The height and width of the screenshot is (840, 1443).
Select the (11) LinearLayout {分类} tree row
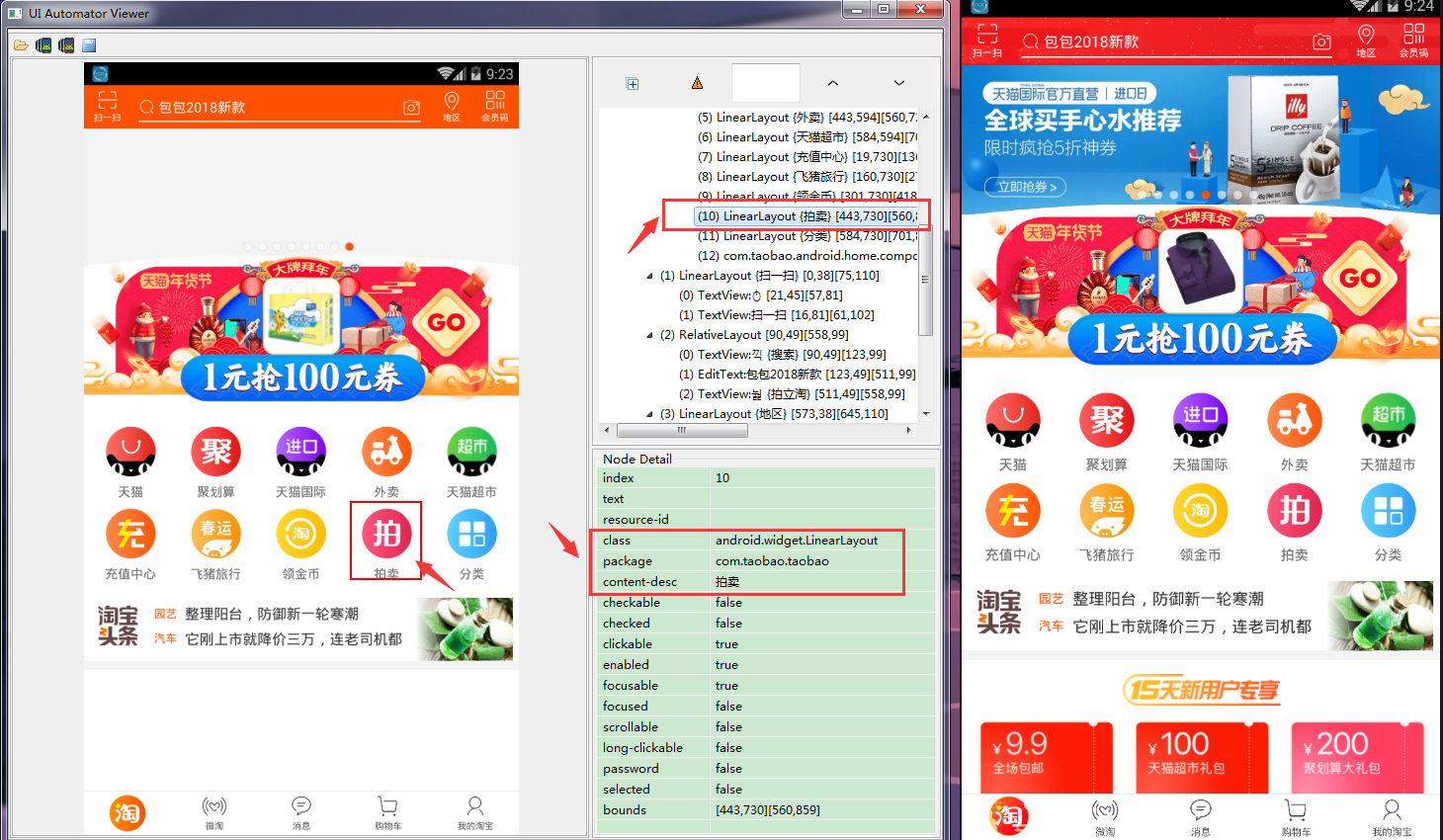(x=806, y=235)
